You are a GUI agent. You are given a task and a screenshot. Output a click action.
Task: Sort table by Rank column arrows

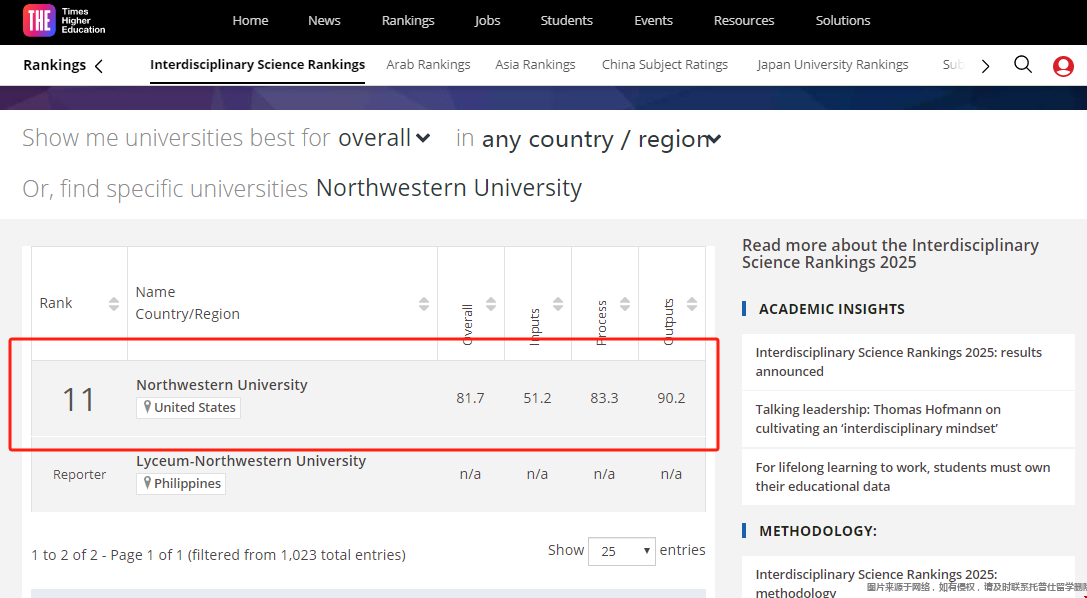114,304
